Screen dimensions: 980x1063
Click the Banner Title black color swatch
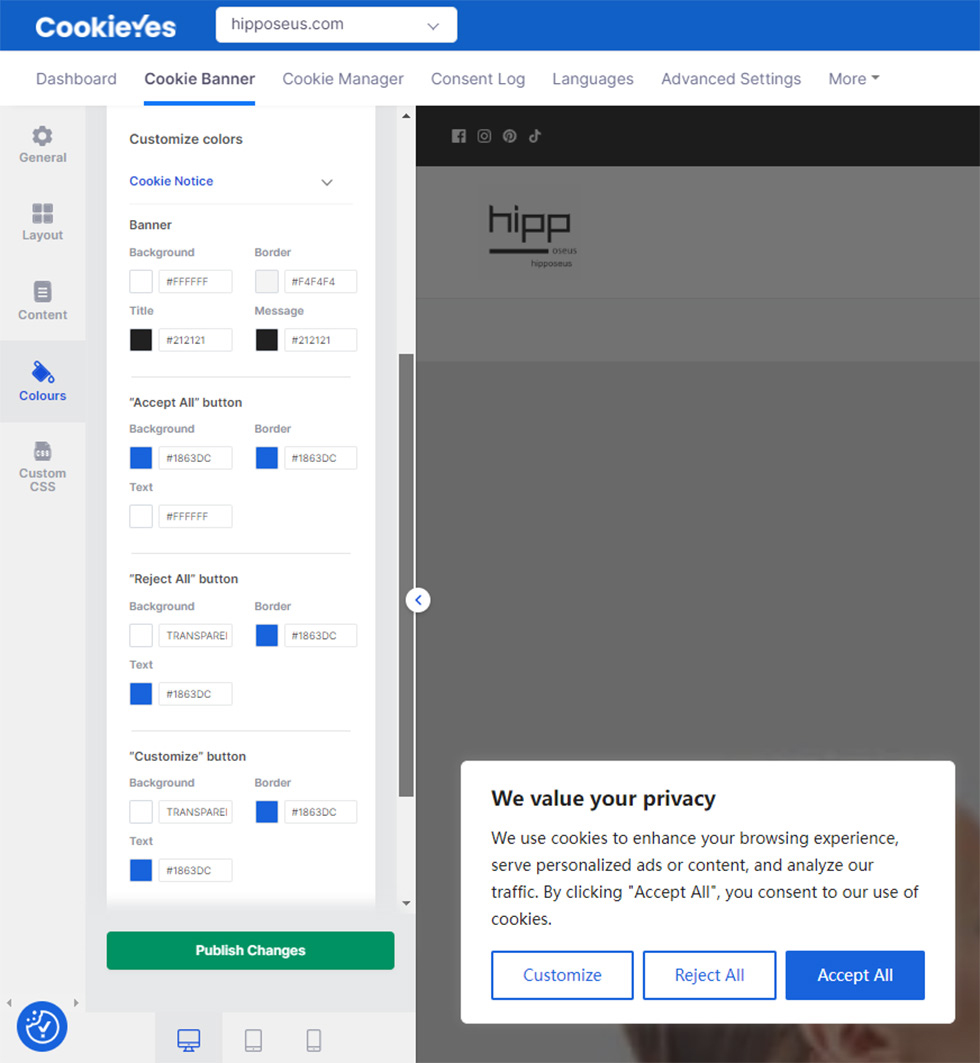[x=141, y=340]
